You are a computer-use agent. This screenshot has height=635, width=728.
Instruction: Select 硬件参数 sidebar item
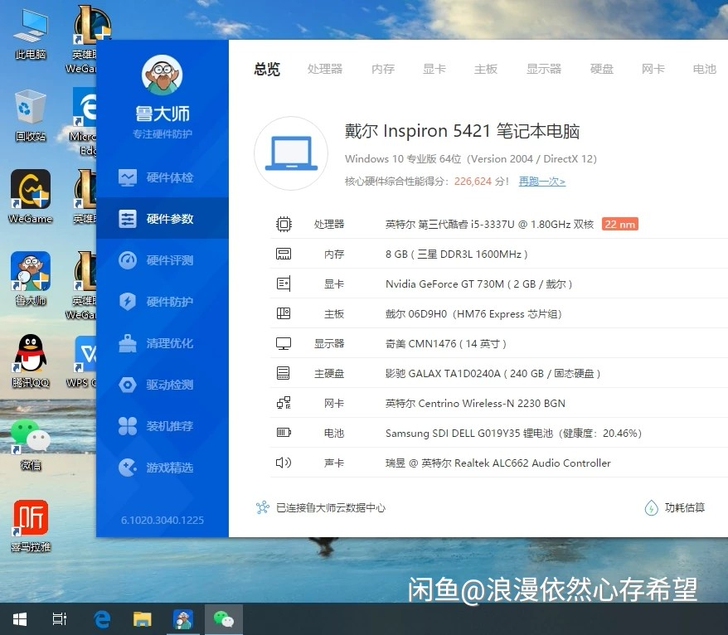162,219
